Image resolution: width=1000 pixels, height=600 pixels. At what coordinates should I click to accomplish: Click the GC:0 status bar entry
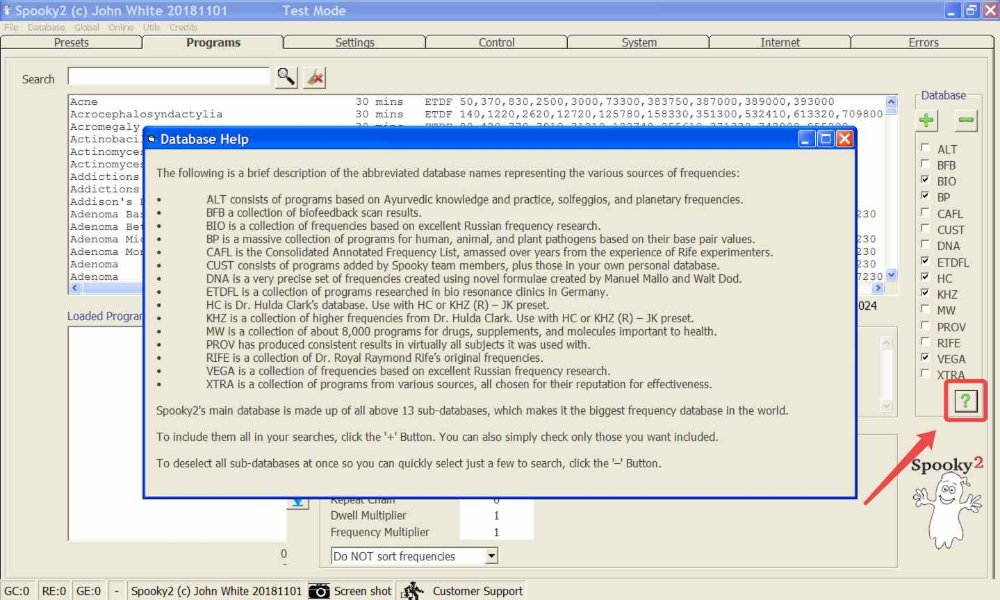pos(17,591)
